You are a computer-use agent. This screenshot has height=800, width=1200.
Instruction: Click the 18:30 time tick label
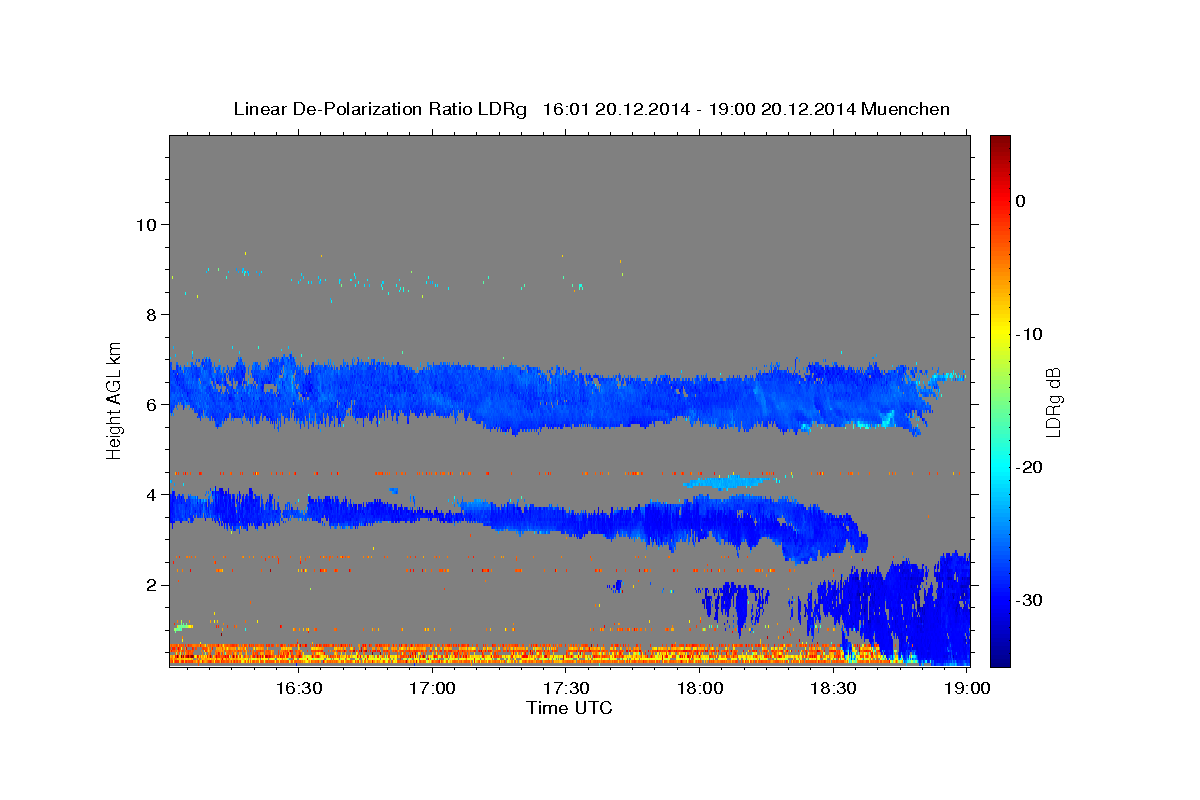(834, 688)
